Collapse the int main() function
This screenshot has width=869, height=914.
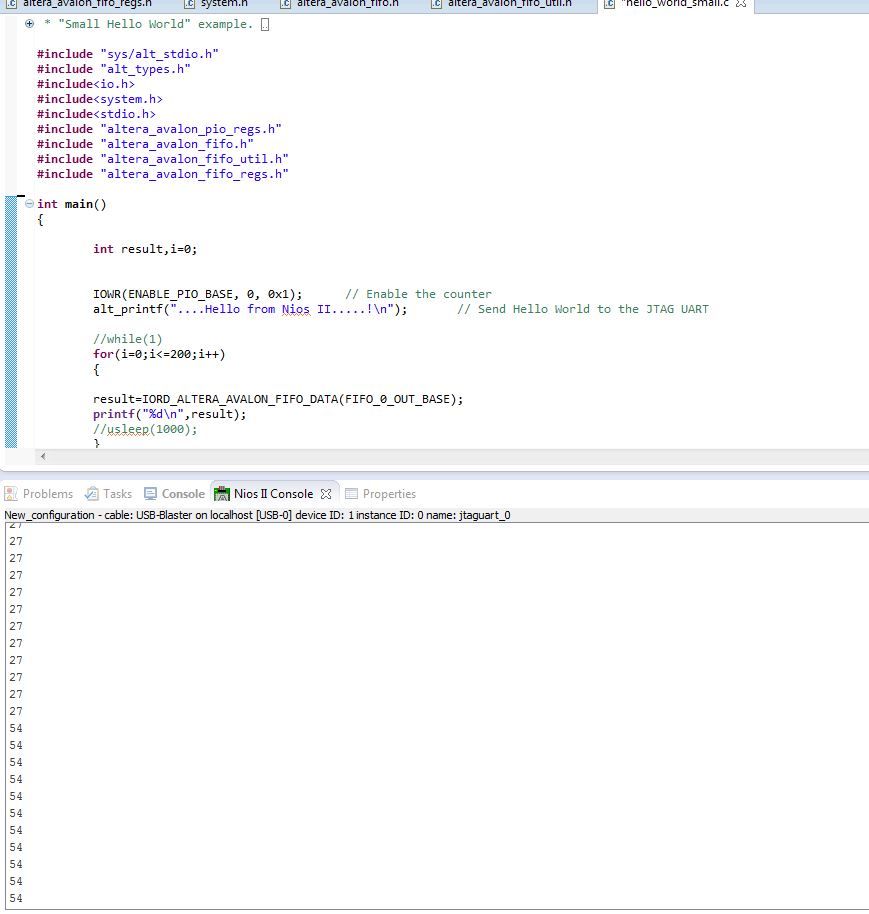coord(29,204)
